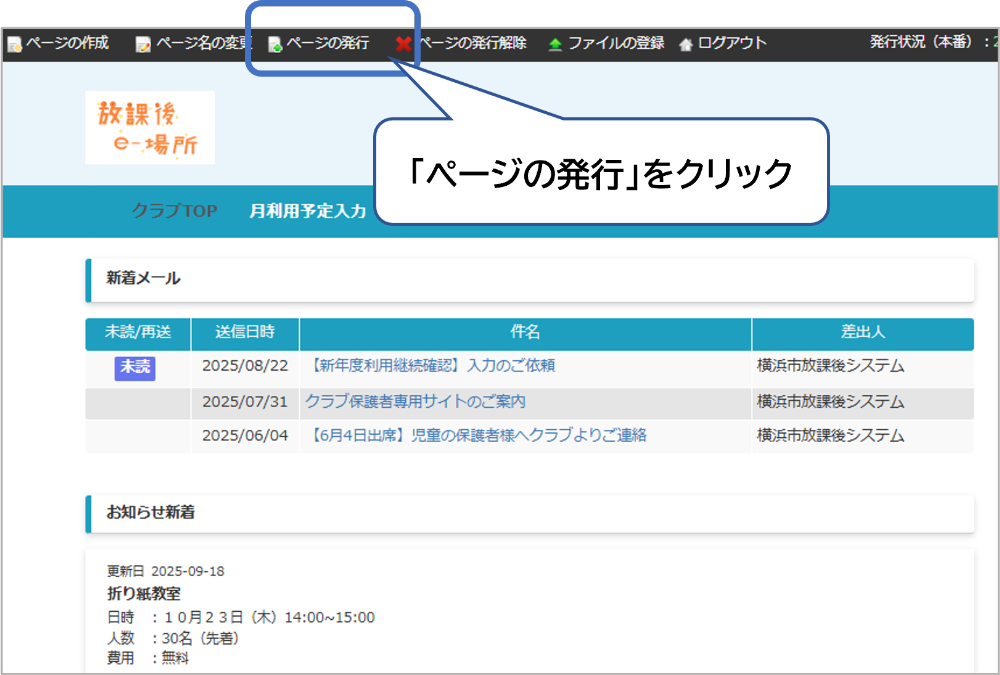The width and height of the screenshot is (1000, 675).
Task: Open the クラブ保護者専用サイトのご案内 mail link
Action: tap(415, 401)
